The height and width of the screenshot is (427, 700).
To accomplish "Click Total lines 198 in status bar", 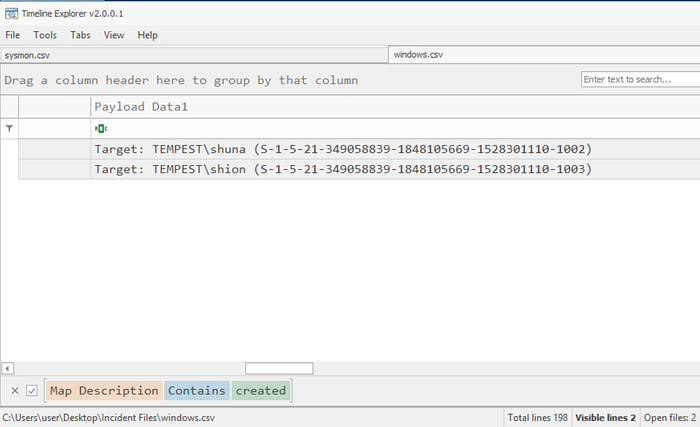I will click(538, 418).
